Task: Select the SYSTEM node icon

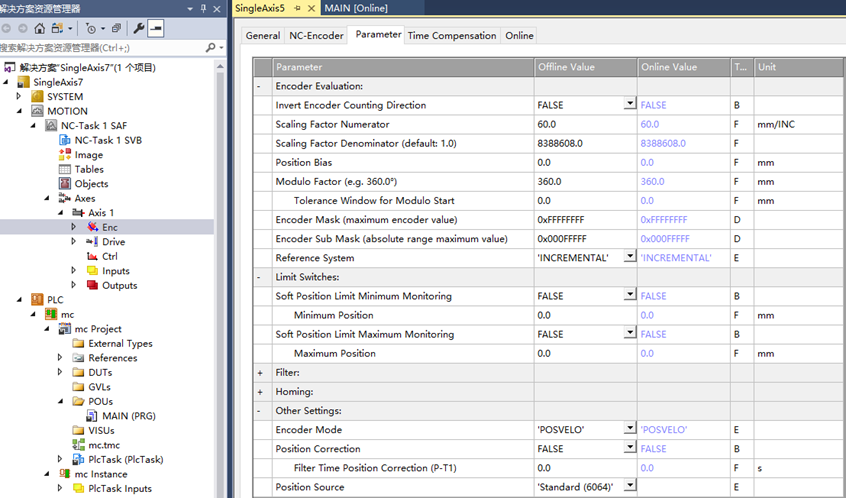Action: [37, 97]
